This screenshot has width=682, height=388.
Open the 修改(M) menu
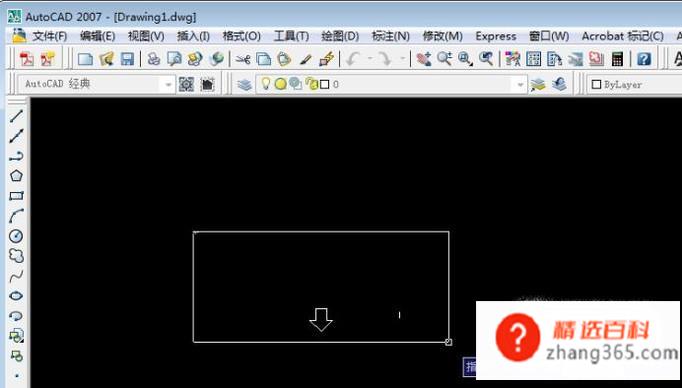pos(442,36)
